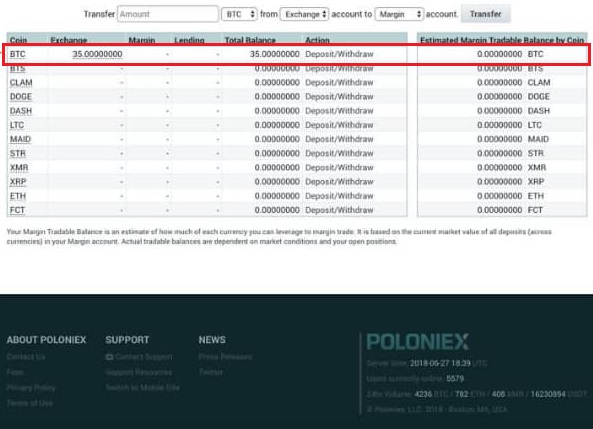Screen dimensions: 593x429
Task: Click the BTC coin link
Action: (x=17, y=54)
